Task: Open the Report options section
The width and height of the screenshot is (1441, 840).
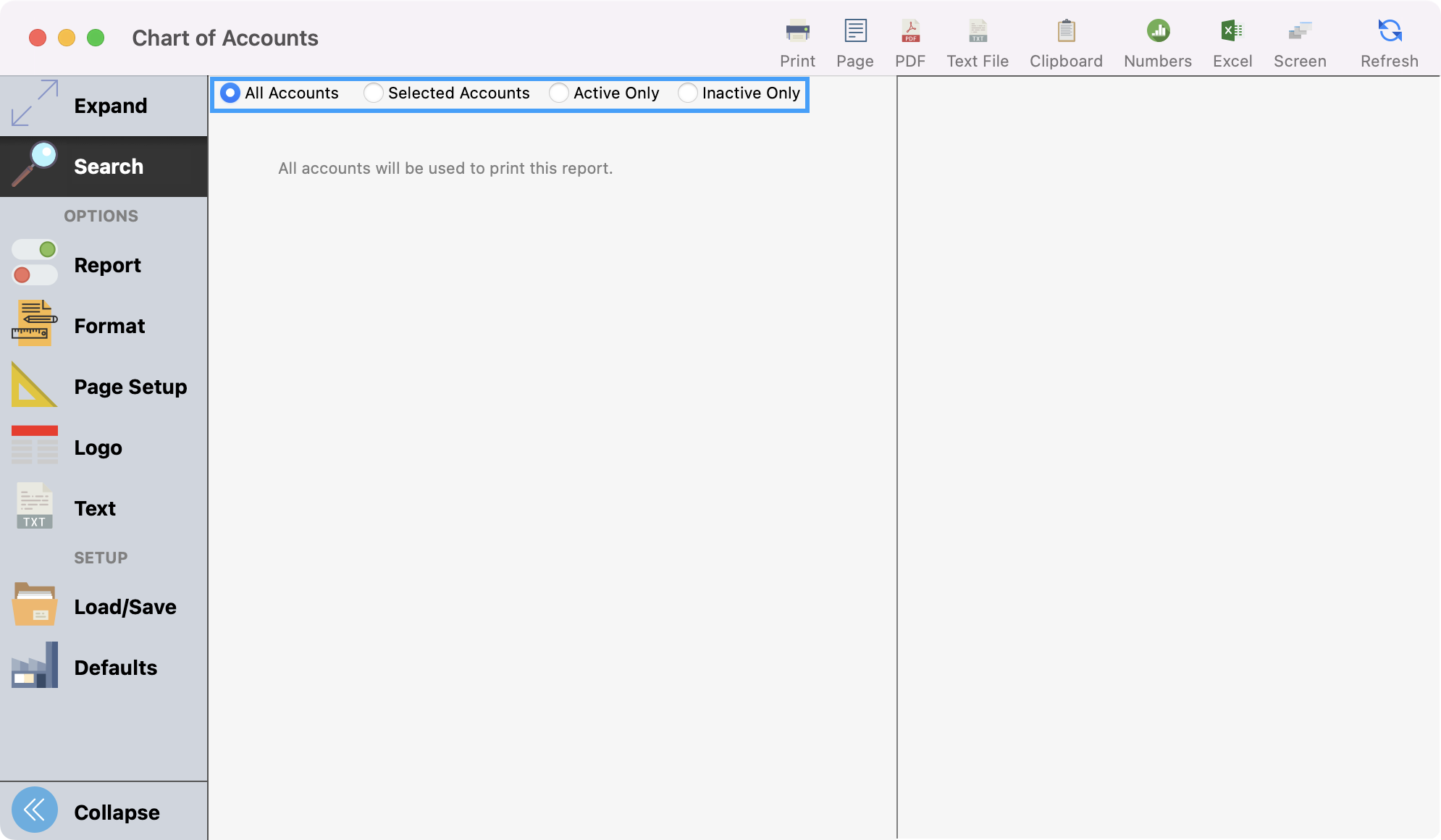Action: pos(104,265)
